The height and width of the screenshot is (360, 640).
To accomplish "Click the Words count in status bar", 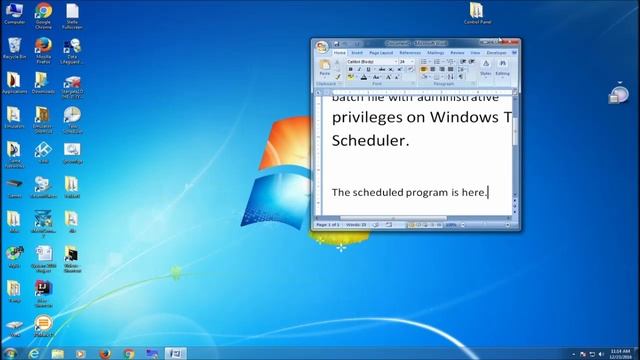I will pos(356,225).
